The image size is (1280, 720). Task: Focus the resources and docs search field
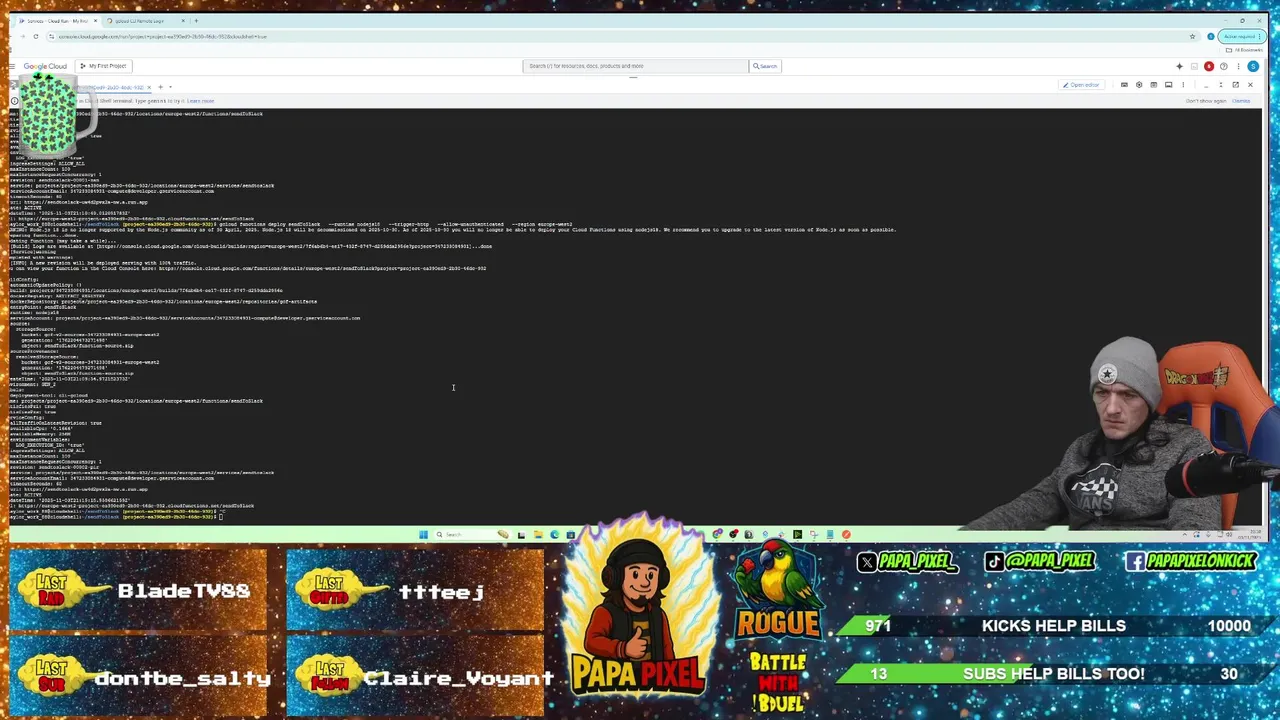coord(635,66)
